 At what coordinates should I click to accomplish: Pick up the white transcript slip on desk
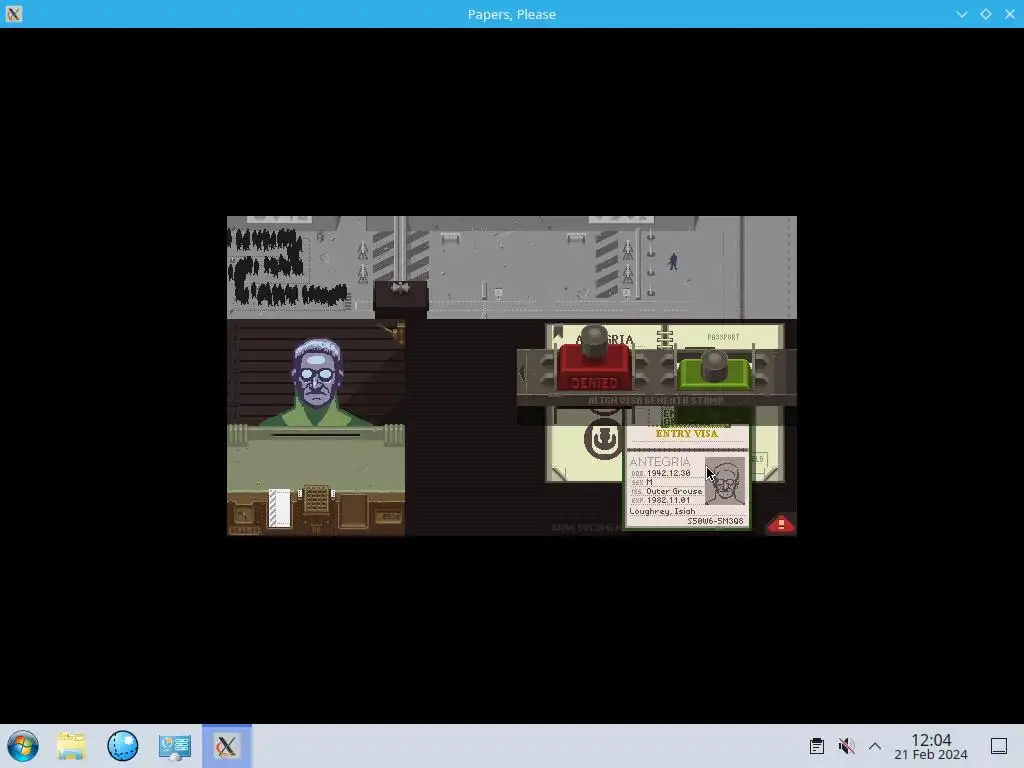pos(280,507)
